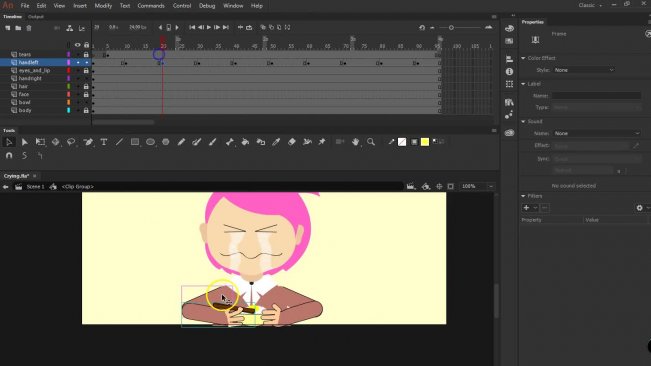Open the stage zoom 100% dropdown
Screen dimensions: 651x366
pos(491,187)
